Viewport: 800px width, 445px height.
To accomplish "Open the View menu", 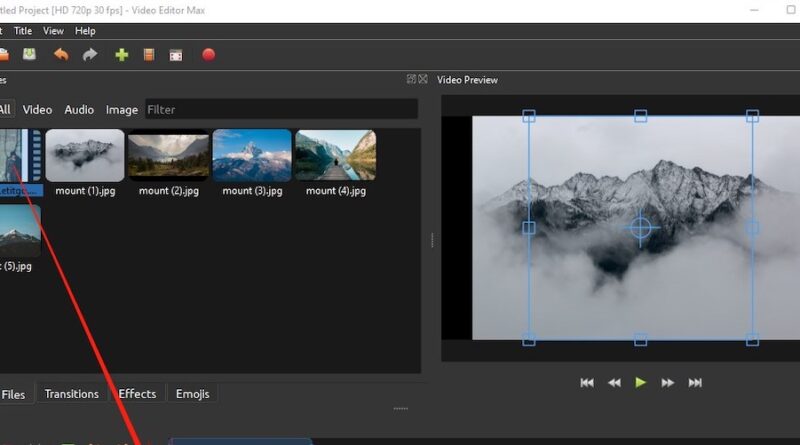I will coord(53,31).
